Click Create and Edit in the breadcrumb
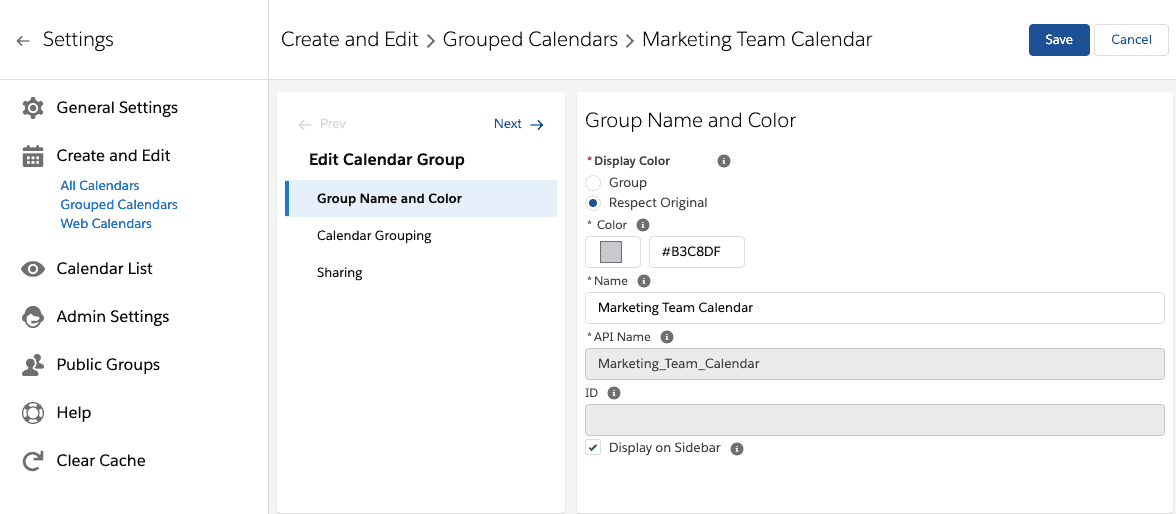1176x514 pixels. tap(350, 40)
